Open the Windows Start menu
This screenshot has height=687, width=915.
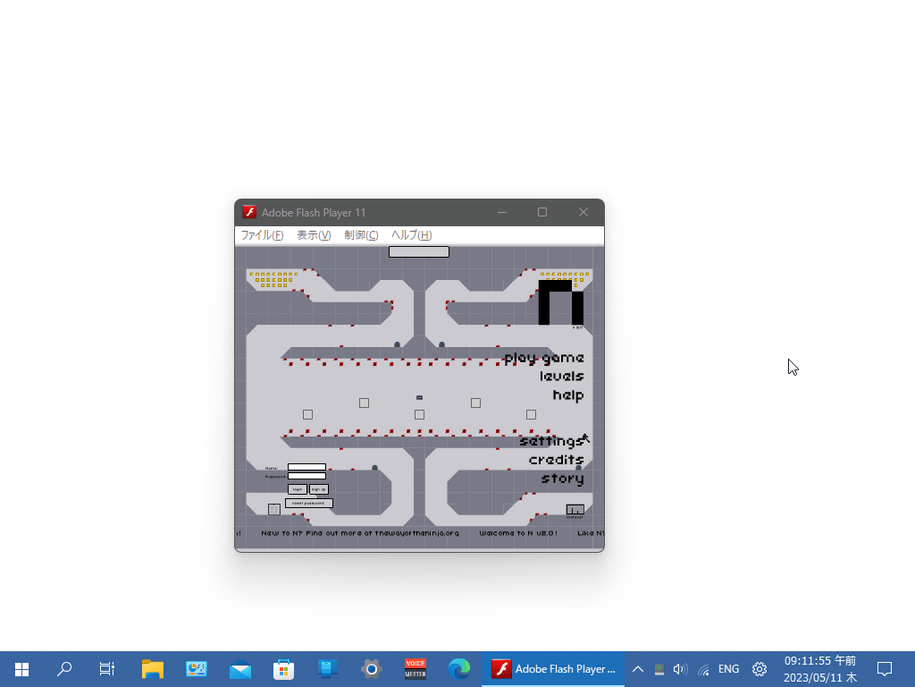click(22, 669)
